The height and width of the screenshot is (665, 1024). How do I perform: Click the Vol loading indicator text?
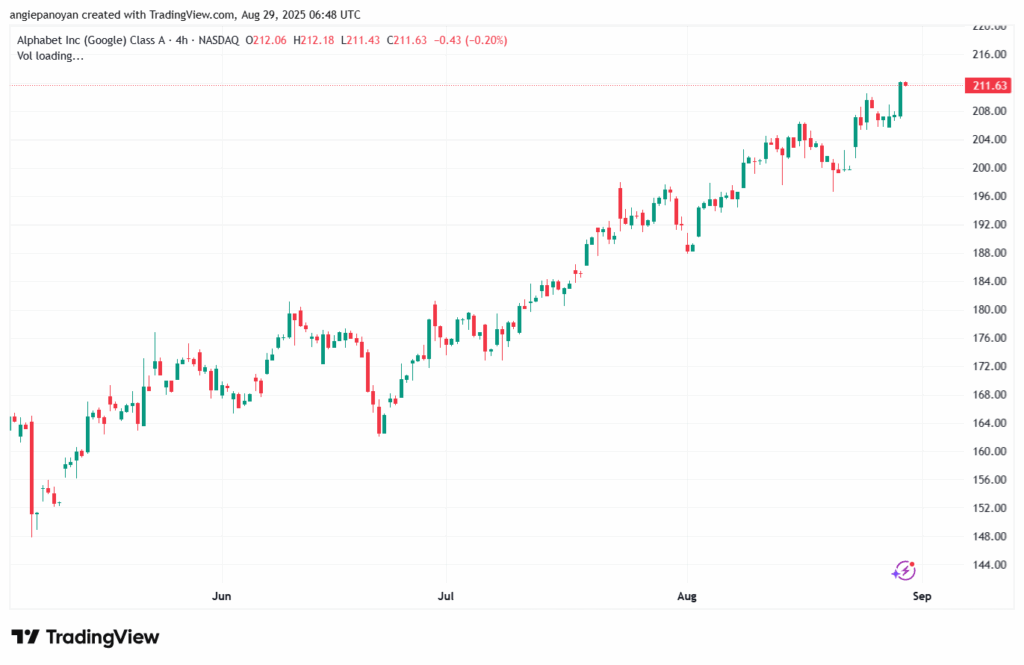(x=51, y=56)
